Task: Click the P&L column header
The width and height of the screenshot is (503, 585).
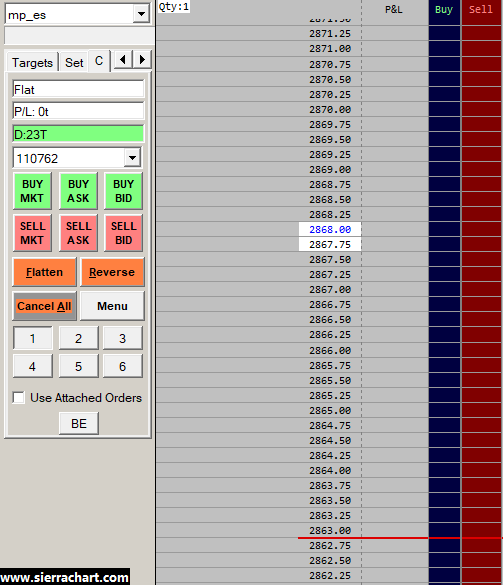Action: click(394, 9)
